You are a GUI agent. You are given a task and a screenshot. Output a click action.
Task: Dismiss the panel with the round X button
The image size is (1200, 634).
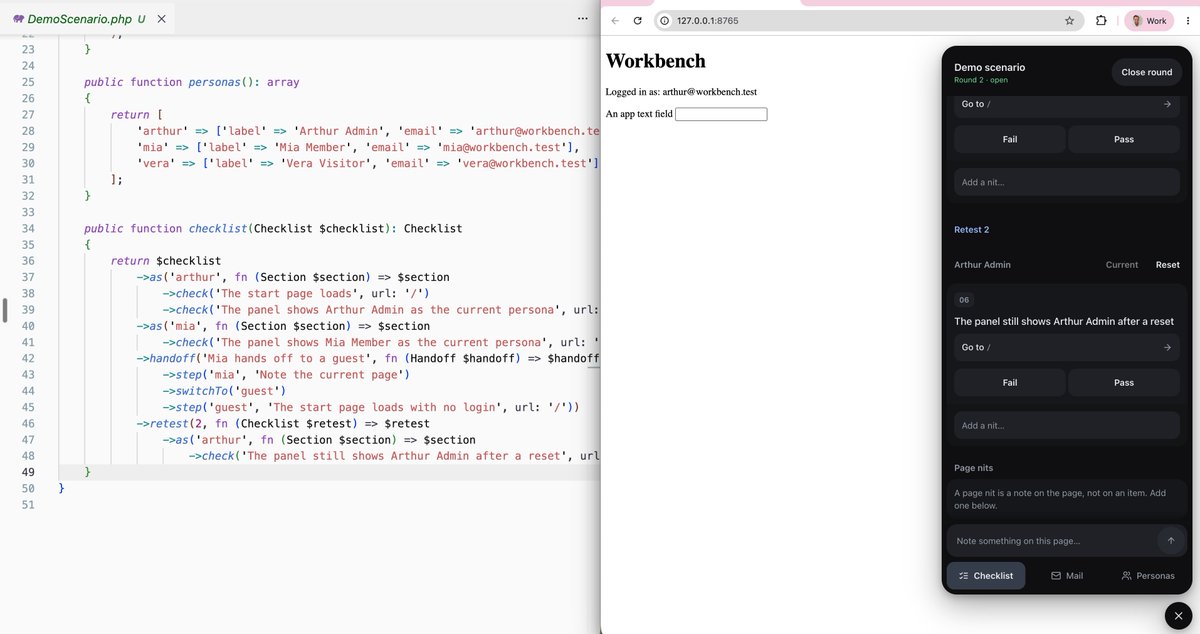click(1178, 616)
